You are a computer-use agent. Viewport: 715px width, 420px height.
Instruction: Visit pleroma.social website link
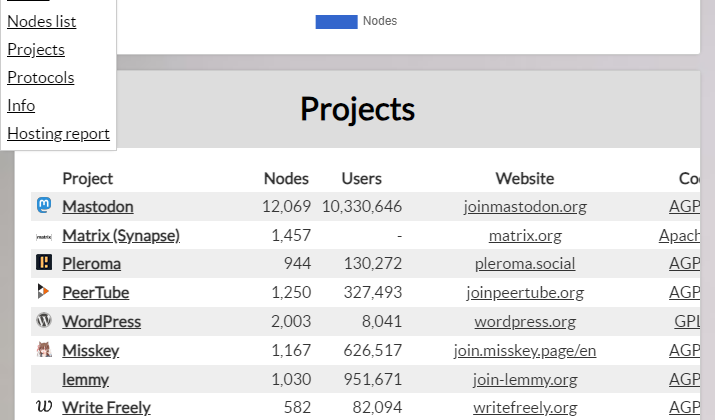[525, 264]
